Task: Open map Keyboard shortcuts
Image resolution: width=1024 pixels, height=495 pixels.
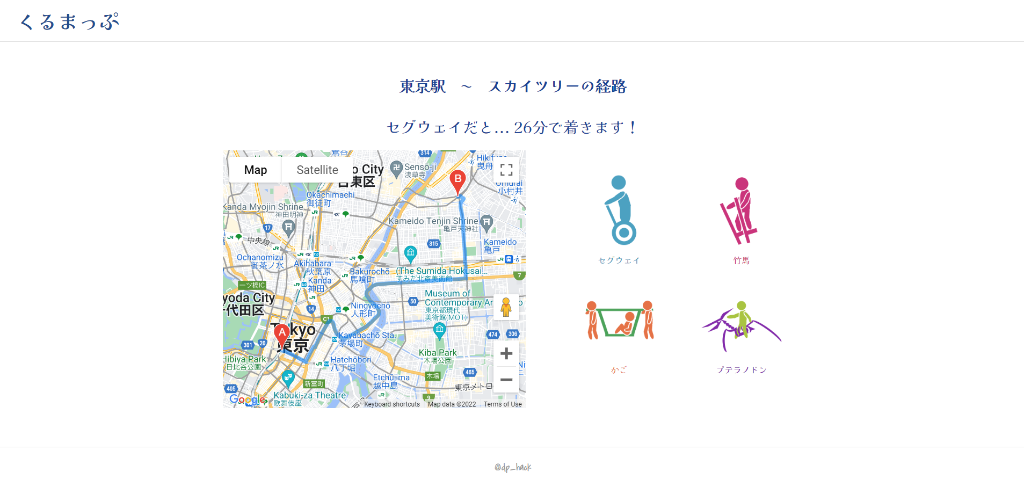Action: [392, 404]
